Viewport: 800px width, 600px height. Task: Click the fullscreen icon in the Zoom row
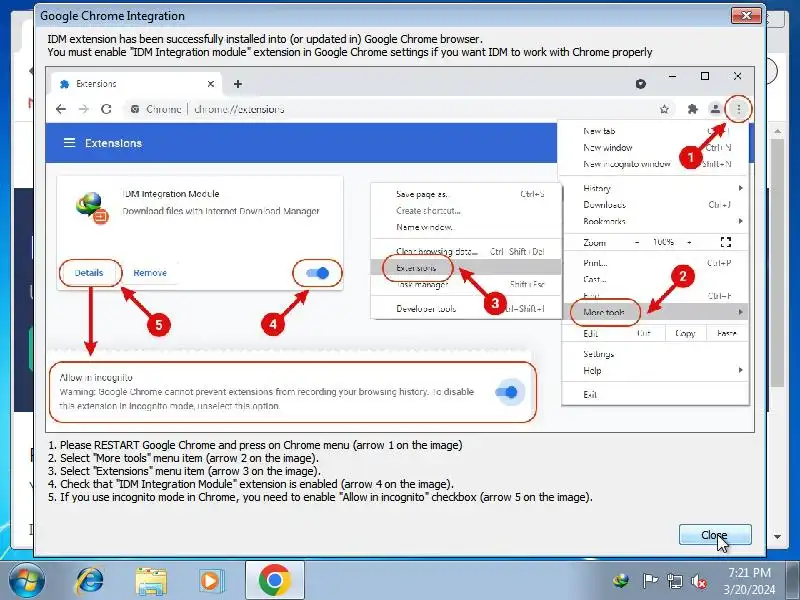click(x=726, y=242)
